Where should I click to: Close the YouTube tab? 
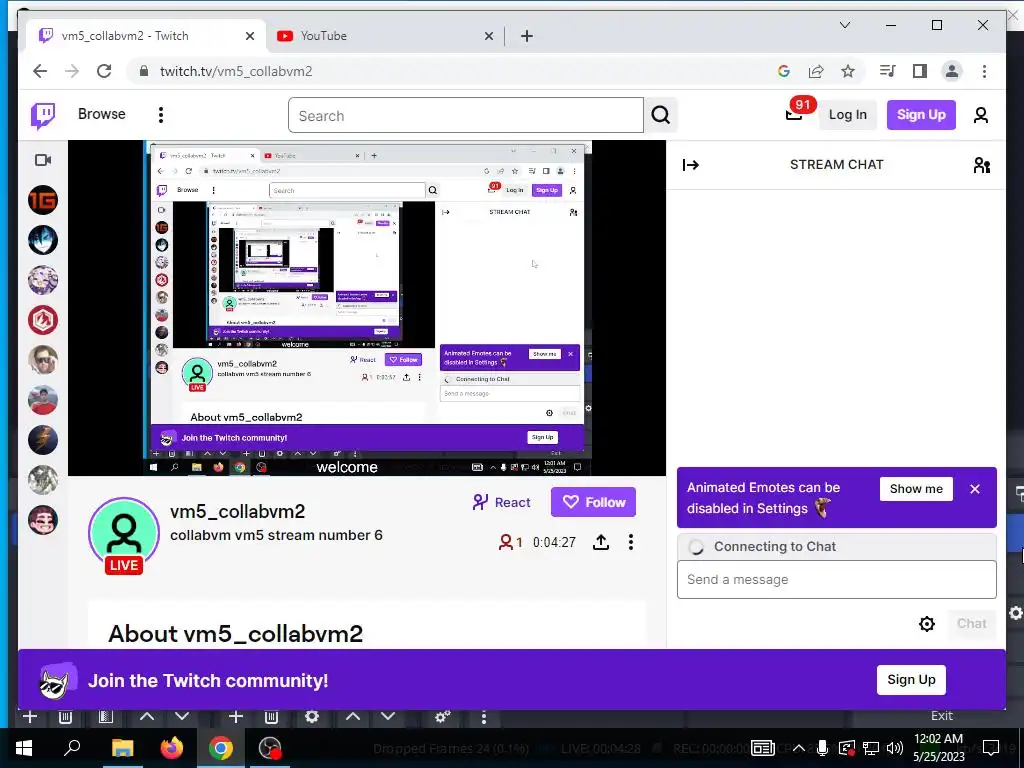488,36
